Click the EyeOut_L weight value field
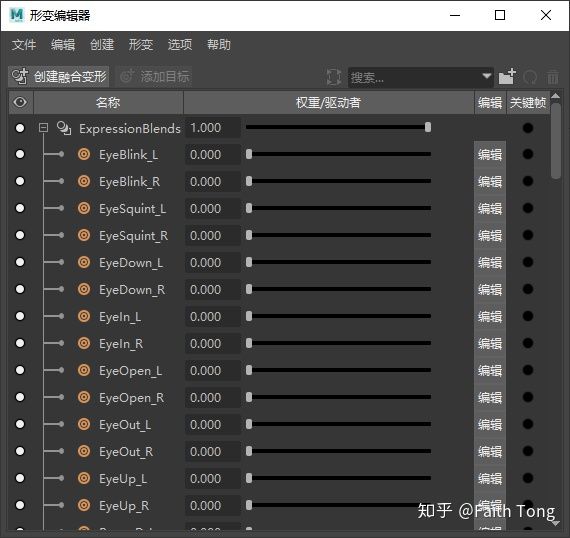This screenshot has height=538, width=570. tap(213, 424)
